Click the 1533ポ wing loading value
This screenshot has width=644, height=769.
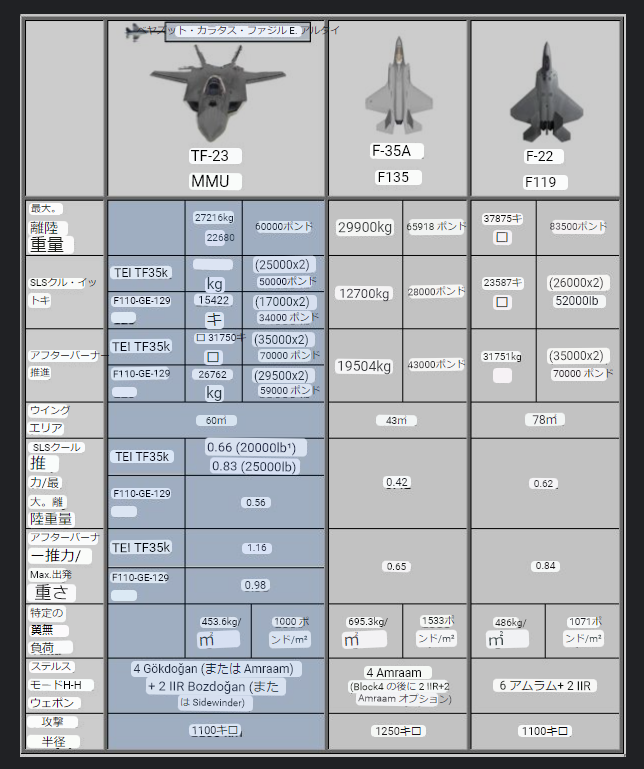(437, 621)
